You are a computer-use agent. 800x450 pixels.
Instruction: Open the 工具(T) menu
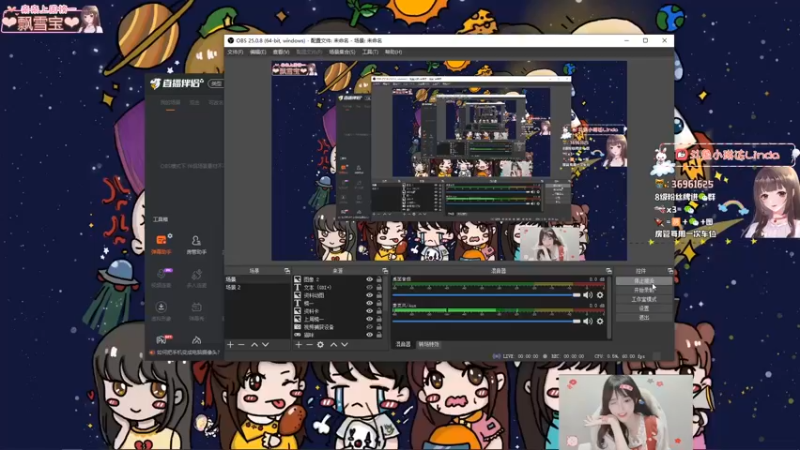point(370,52)
